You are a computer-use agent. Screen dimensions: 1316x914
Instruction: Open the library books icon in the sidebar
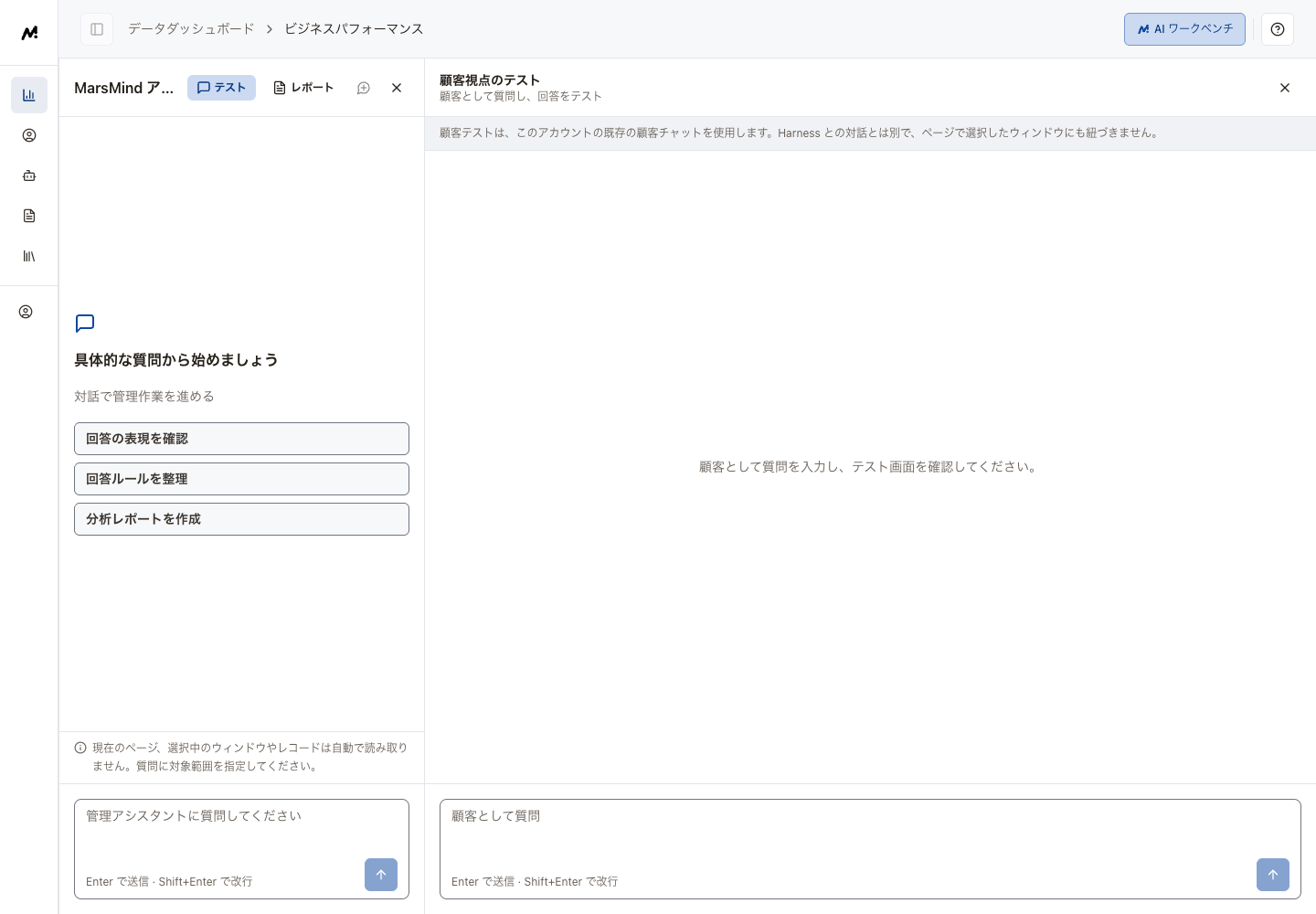29,256
